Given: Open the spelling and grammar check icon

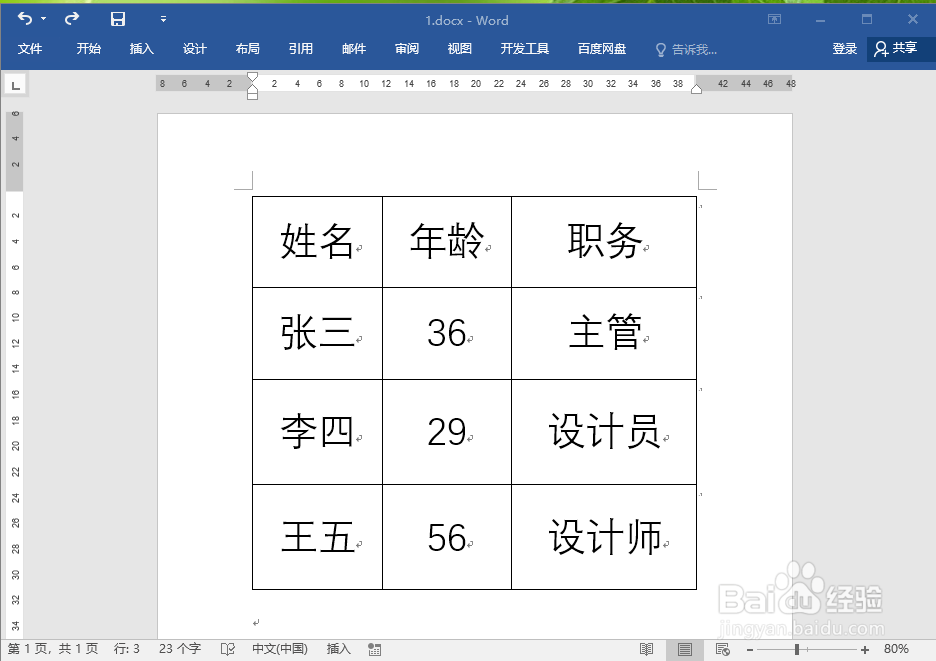Looking at the screenshot, I should [227, 648].
